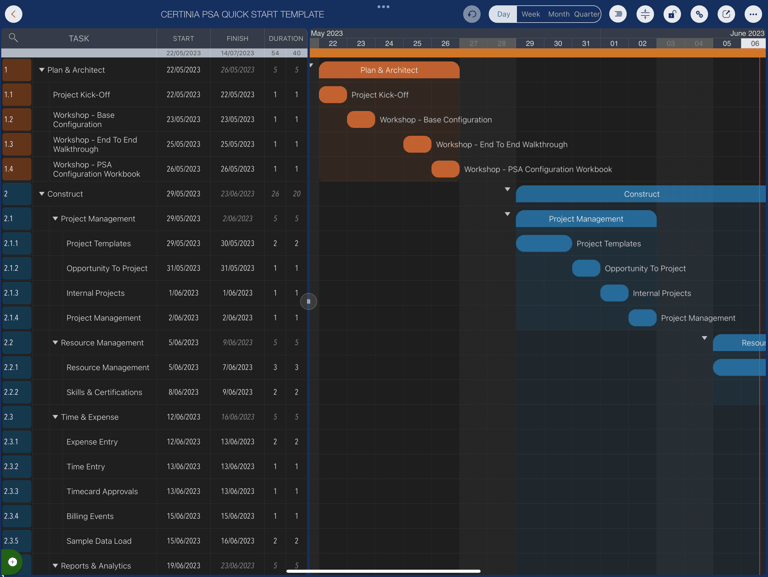Click row number 2.3.5 cell

pos(17,541)
